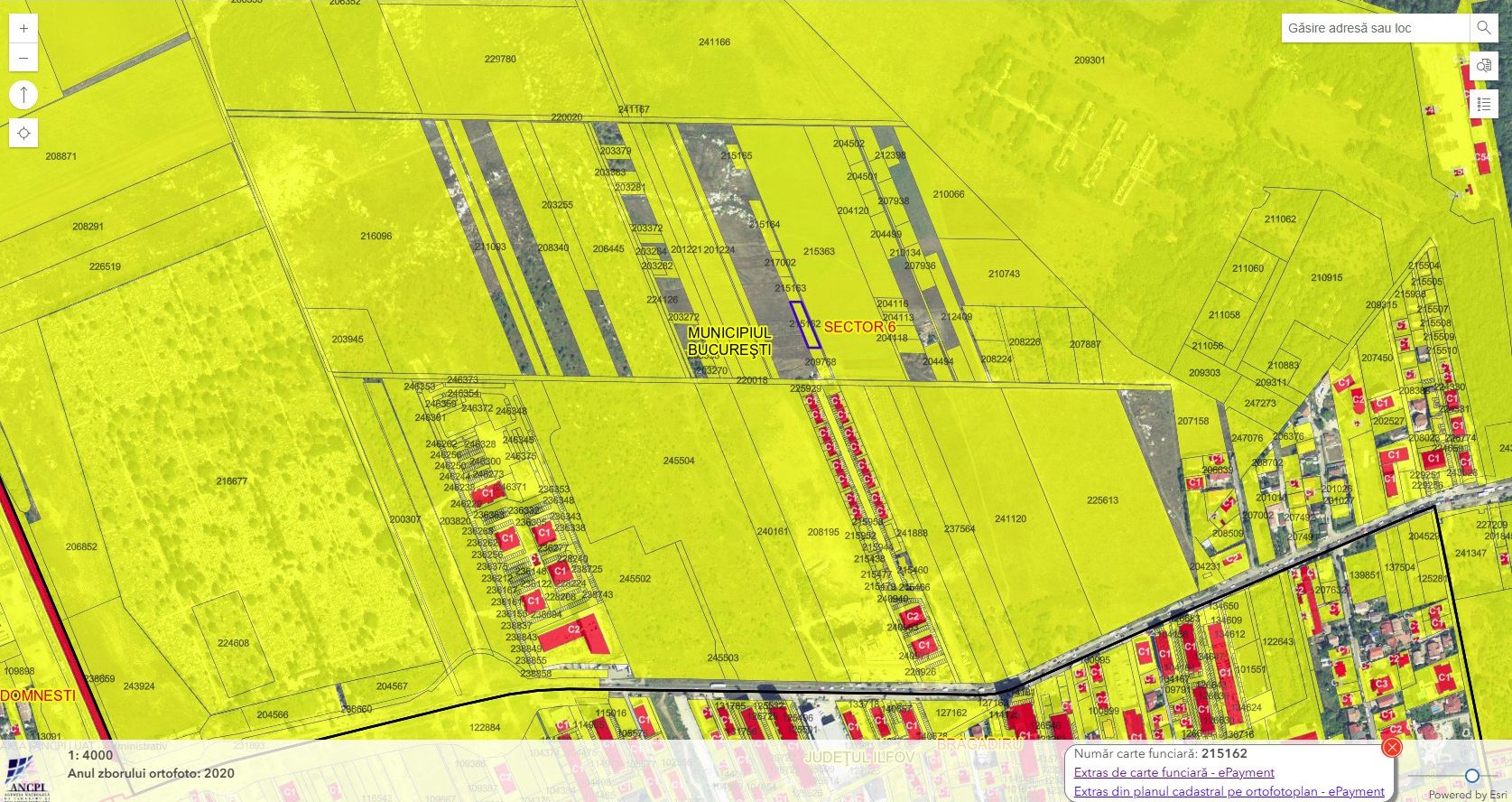The image size is (1512, 802).
Task: Select parcel labeled 240161
Action: click(773, 532)
